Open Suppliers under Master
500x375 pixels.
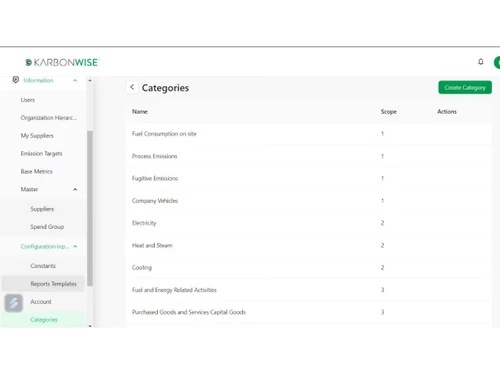[42, 209]
